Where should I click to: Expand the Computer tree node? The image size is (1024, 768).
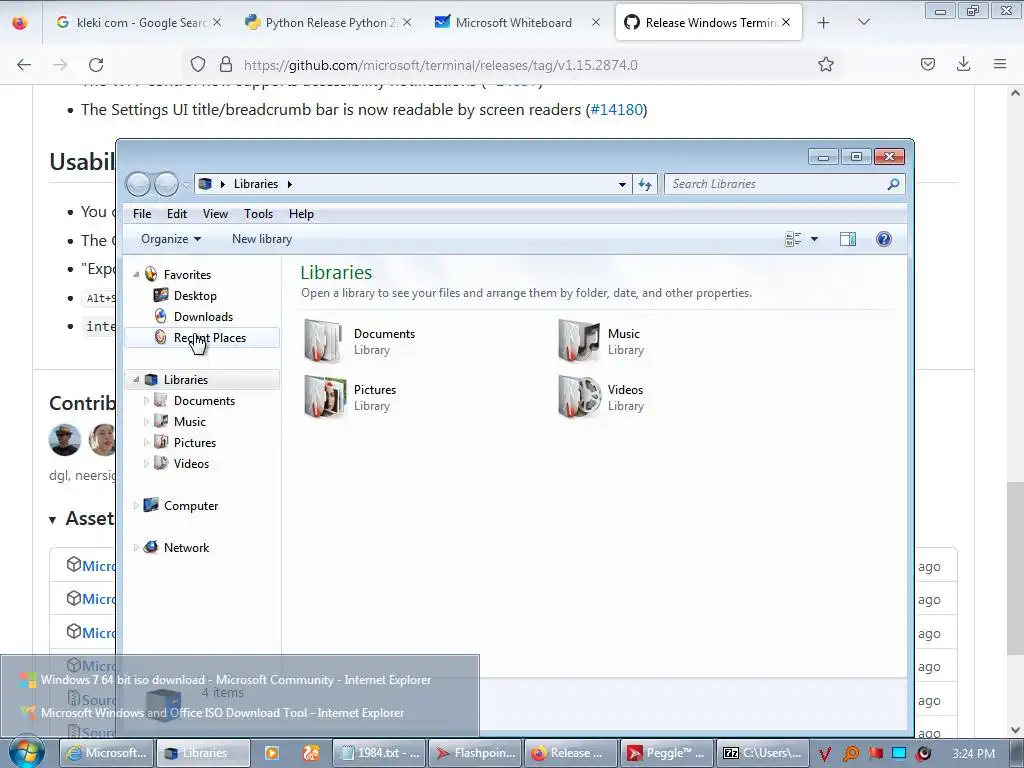[136, 505]
